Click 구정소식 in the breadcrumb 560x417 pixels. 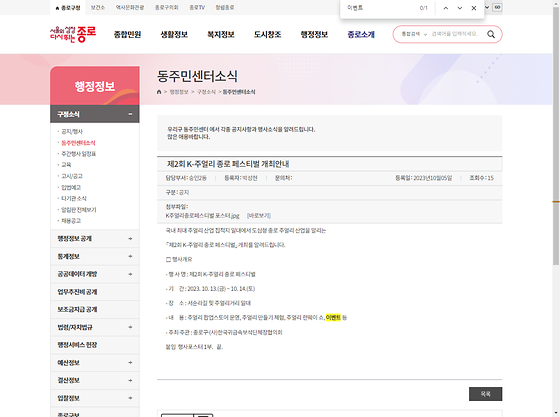pos(206,92)
